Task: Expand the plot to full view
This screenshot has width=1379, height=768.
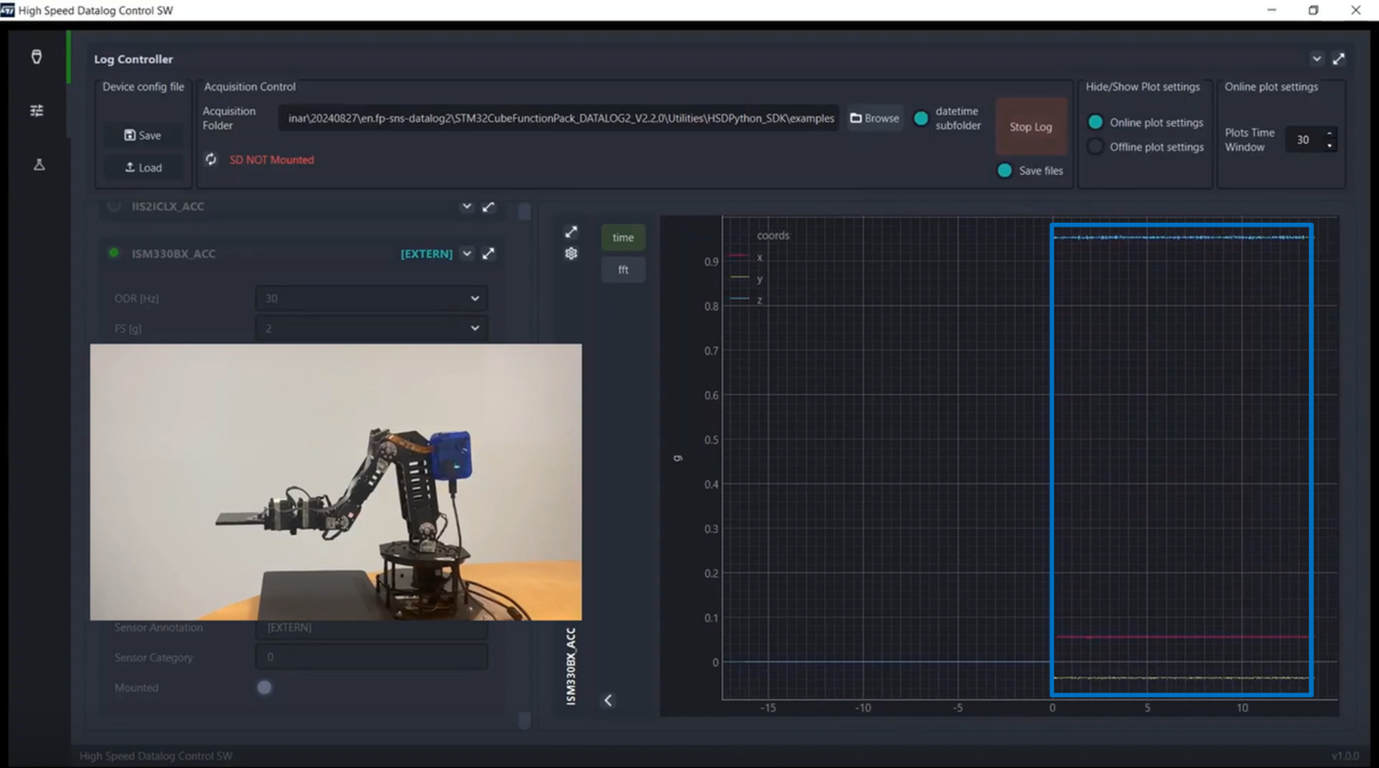Action: (x=571, y=232)
